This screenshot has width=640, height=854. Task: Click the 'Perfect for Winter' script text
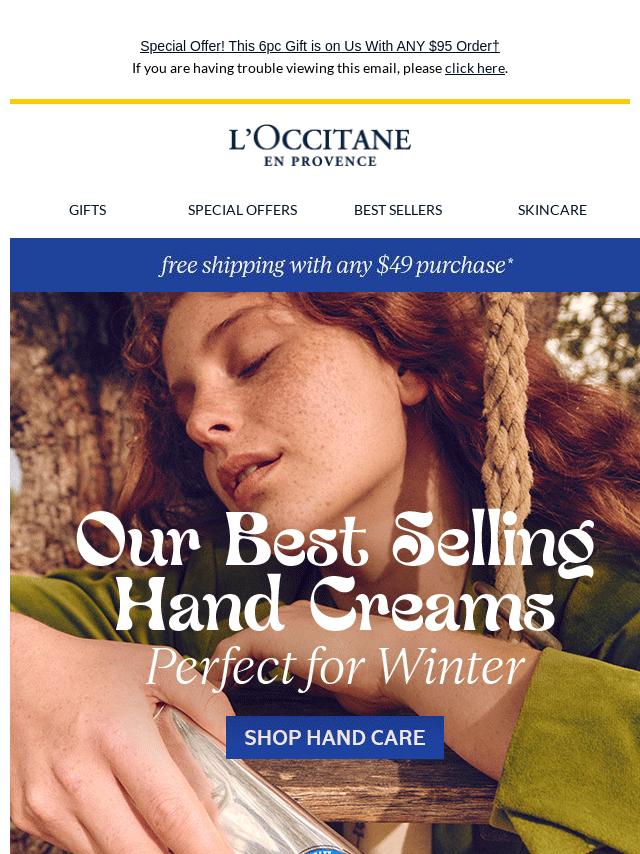(335, 667)
